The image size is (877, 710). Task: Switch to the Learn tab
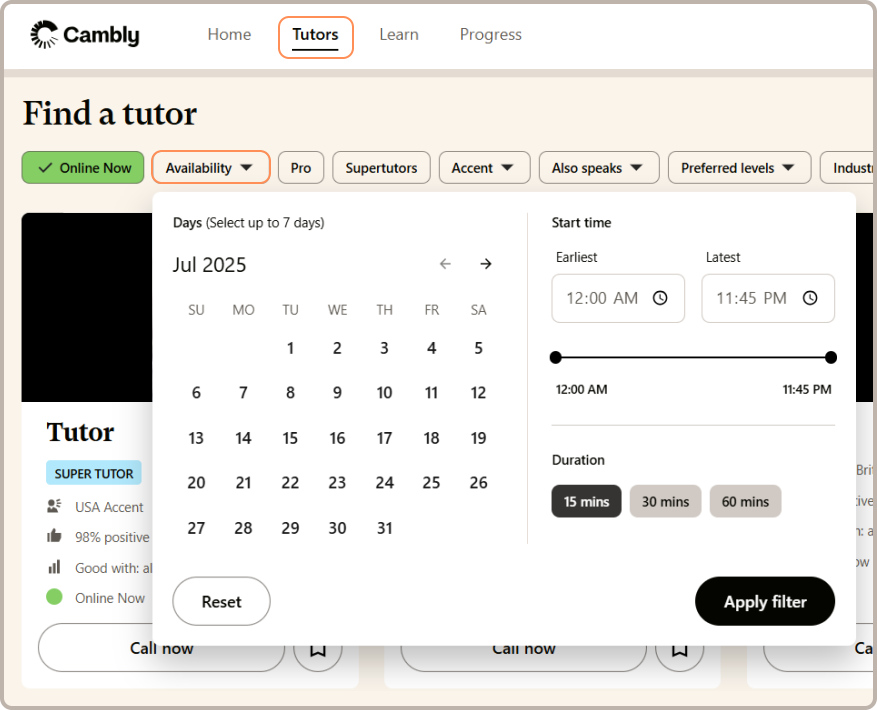tap(398, 35)
